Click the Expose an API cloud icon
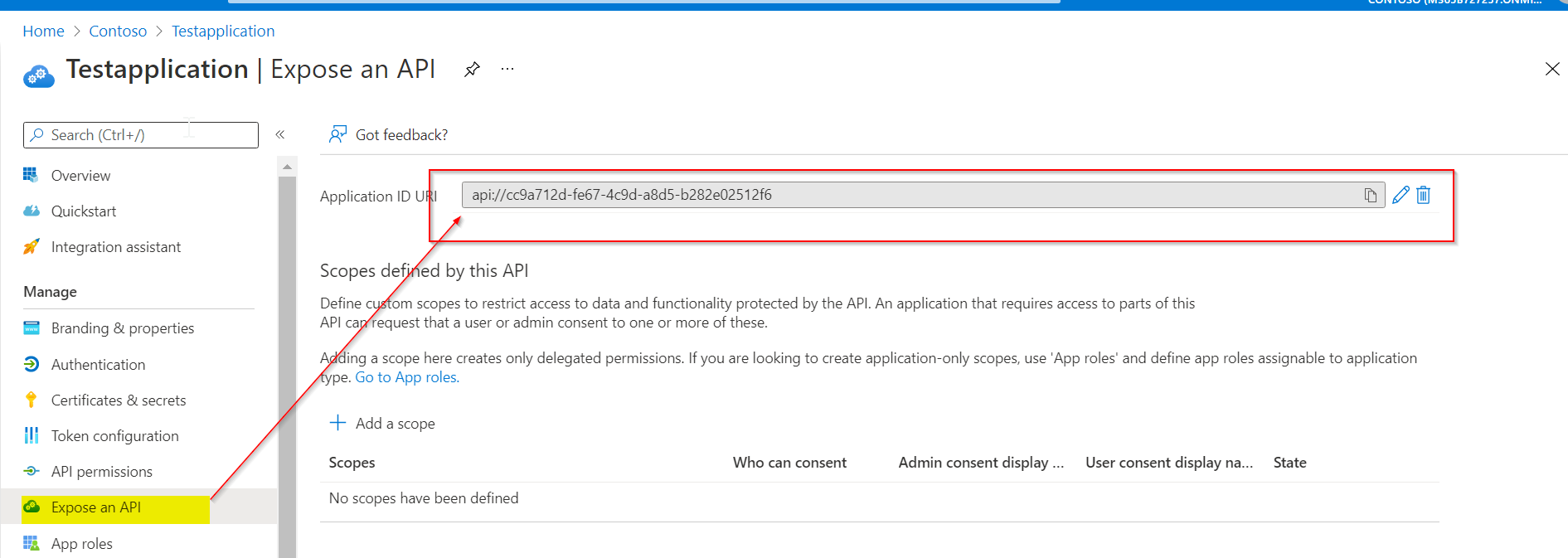1568x558 pixels. (x=31, y=507)
